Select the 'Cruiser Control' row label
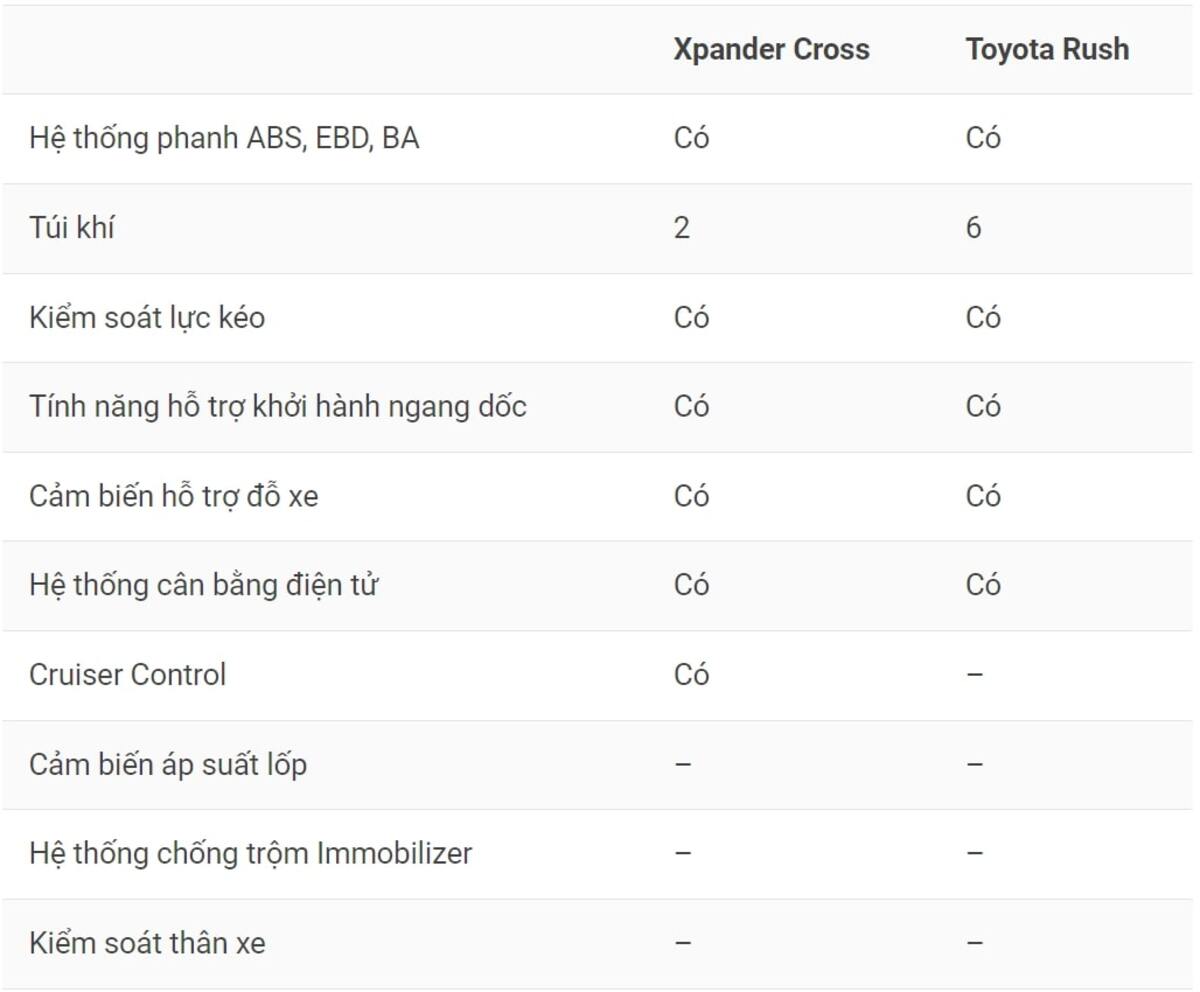 point(128,675)
